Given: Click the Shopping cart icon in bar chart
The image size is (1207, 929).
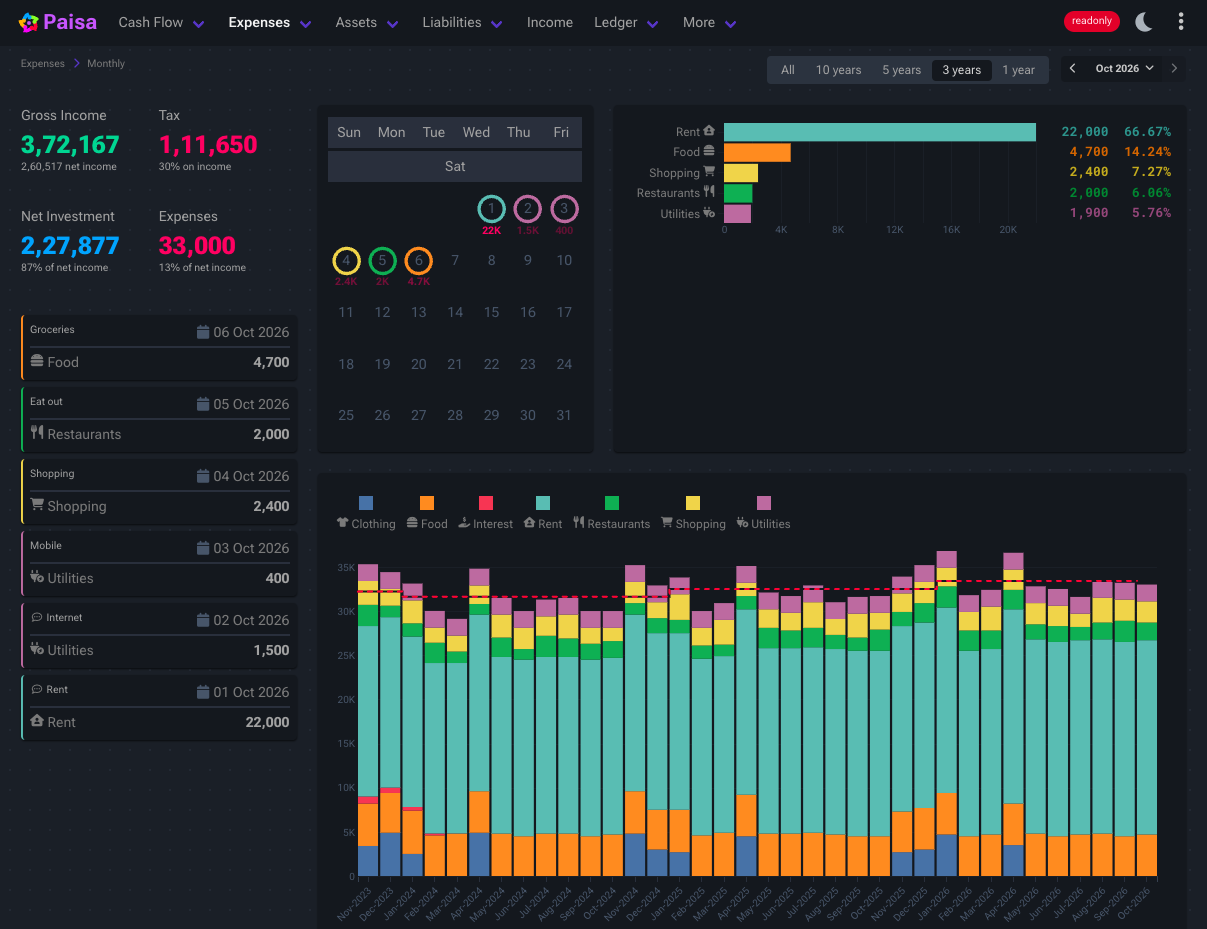Looking at the screenshot, I should (x=709, y=172).
